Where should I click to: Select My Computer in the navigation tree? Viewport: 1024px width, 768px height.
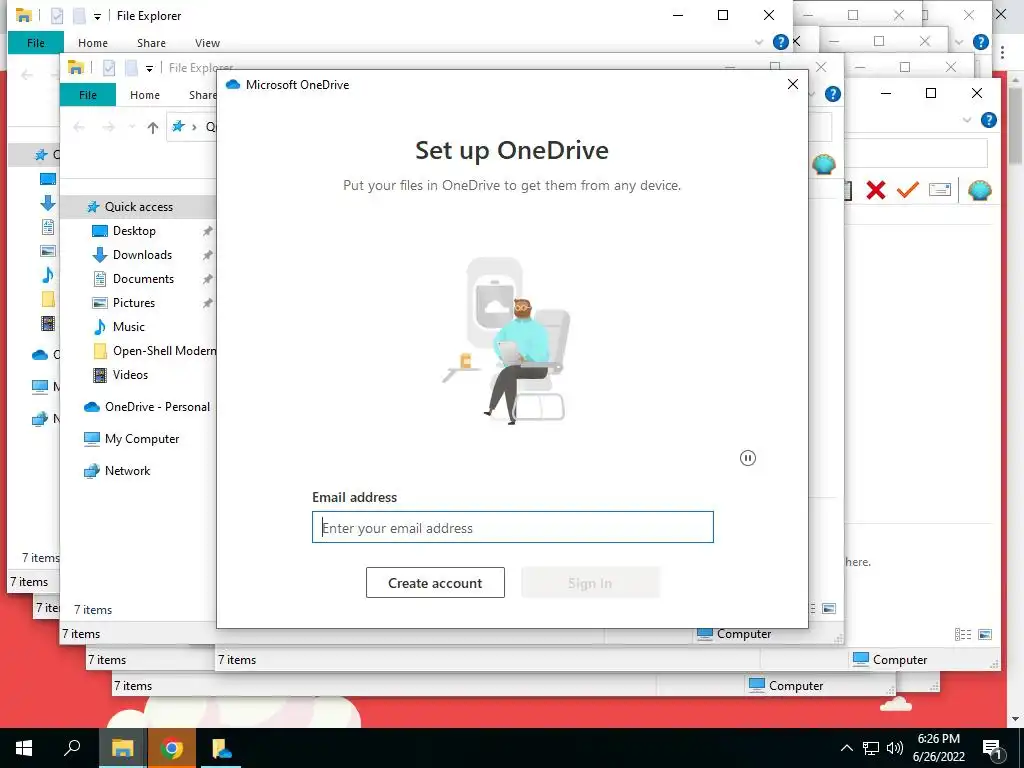[x=142, y=439]
